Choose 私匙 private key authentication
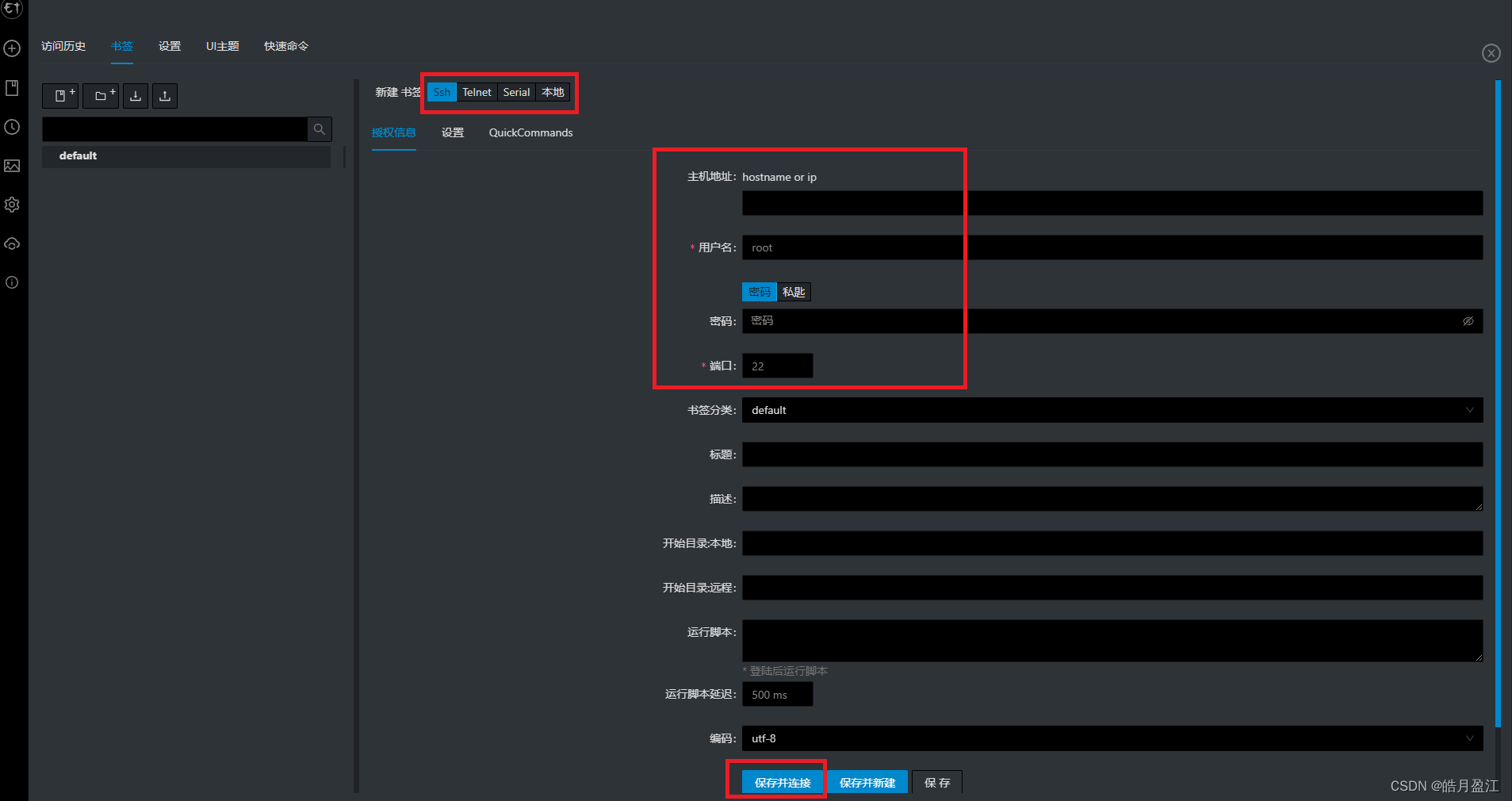 794,292
